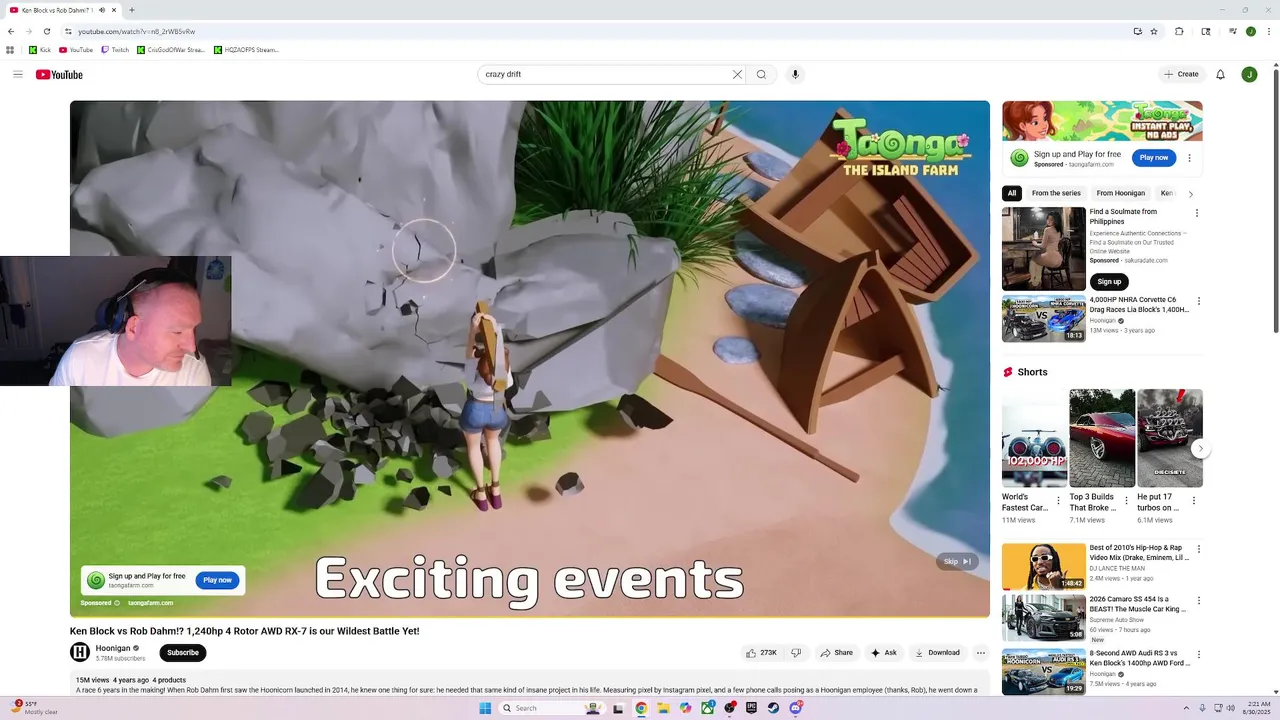The image size is (1280, 720).
Task: Open options for World's Fastest Car short
Action: (1058, 501)
